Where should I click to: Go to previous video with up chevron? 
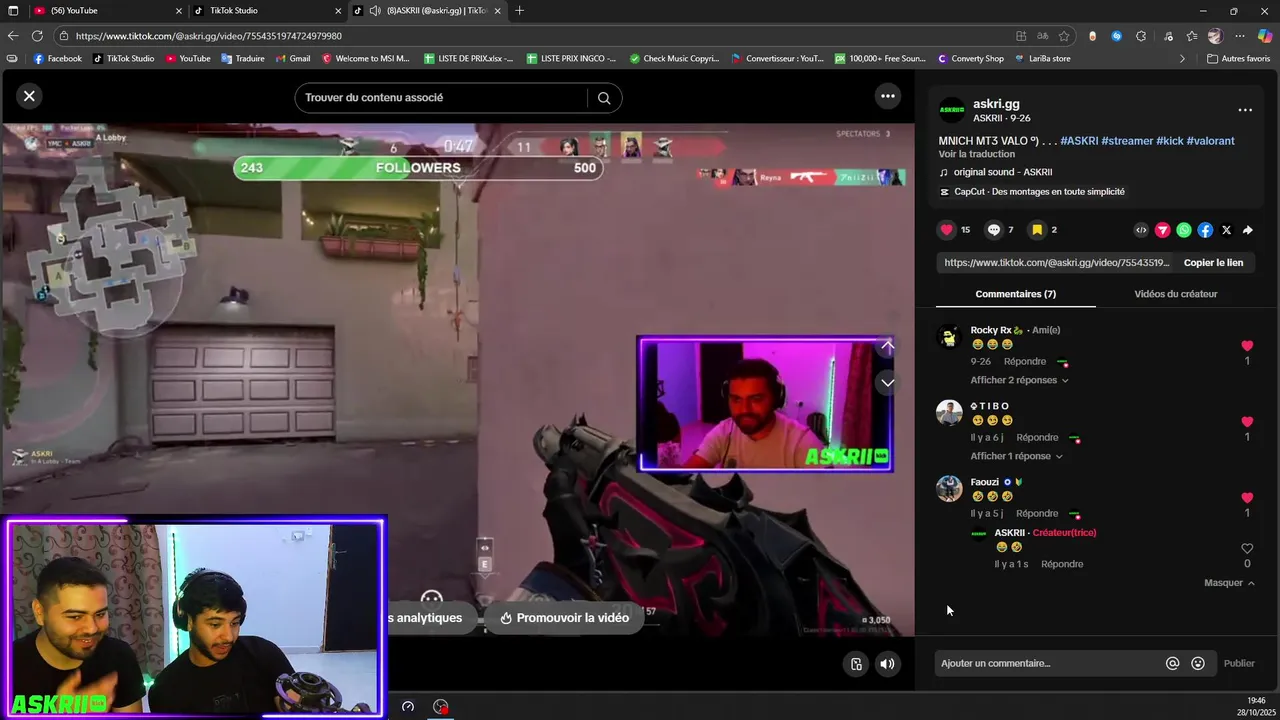point(887,346)
